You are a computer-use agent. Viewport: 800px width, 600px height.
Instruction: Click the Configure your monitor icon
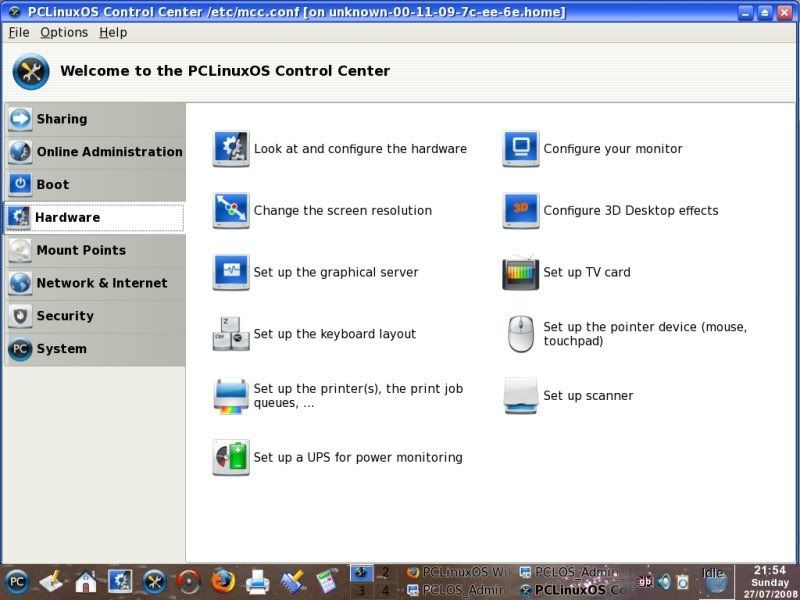coord(520,148)
